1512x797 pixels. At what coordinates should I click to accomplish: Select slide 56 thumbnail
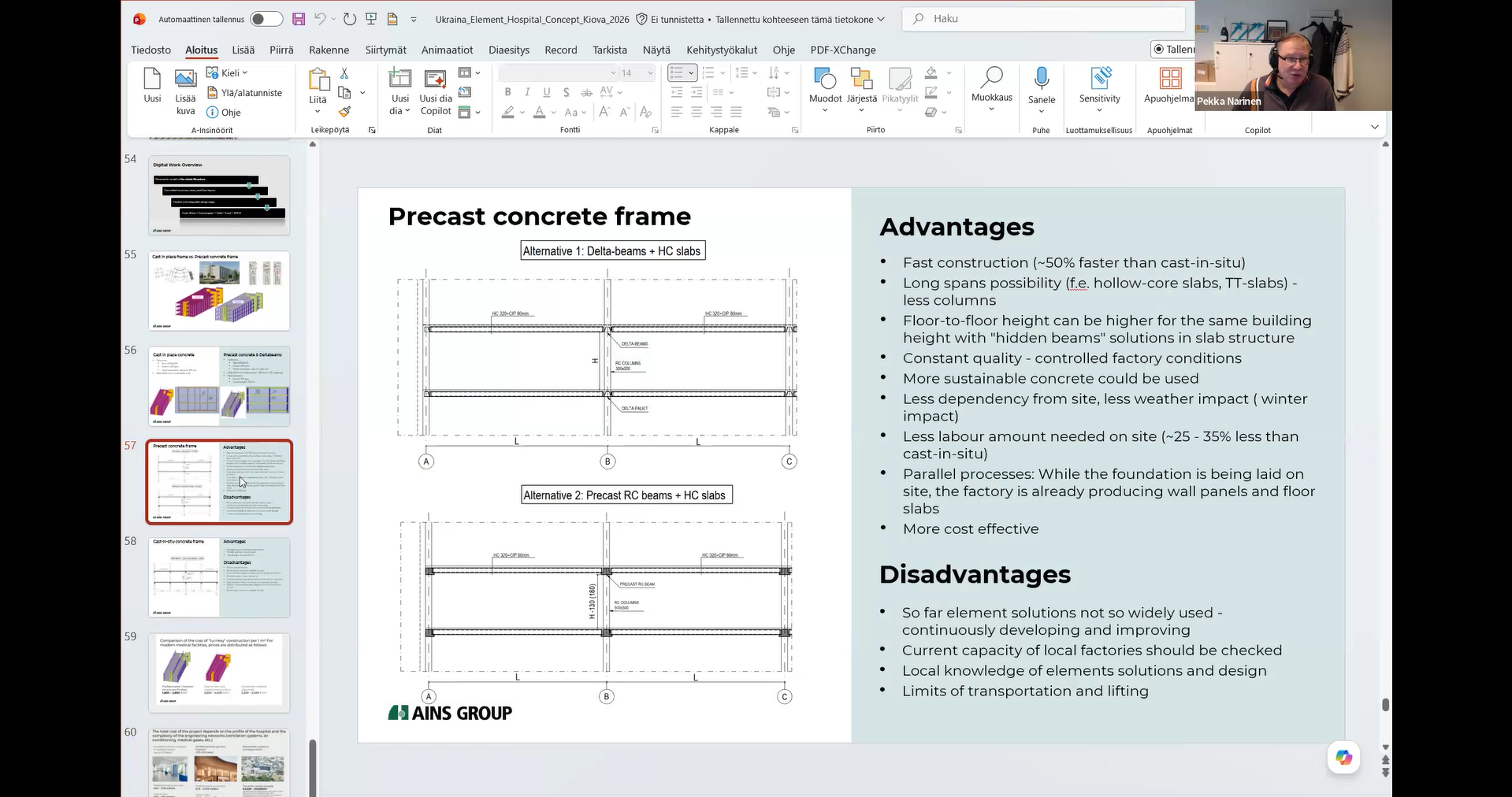coord(219,387)
